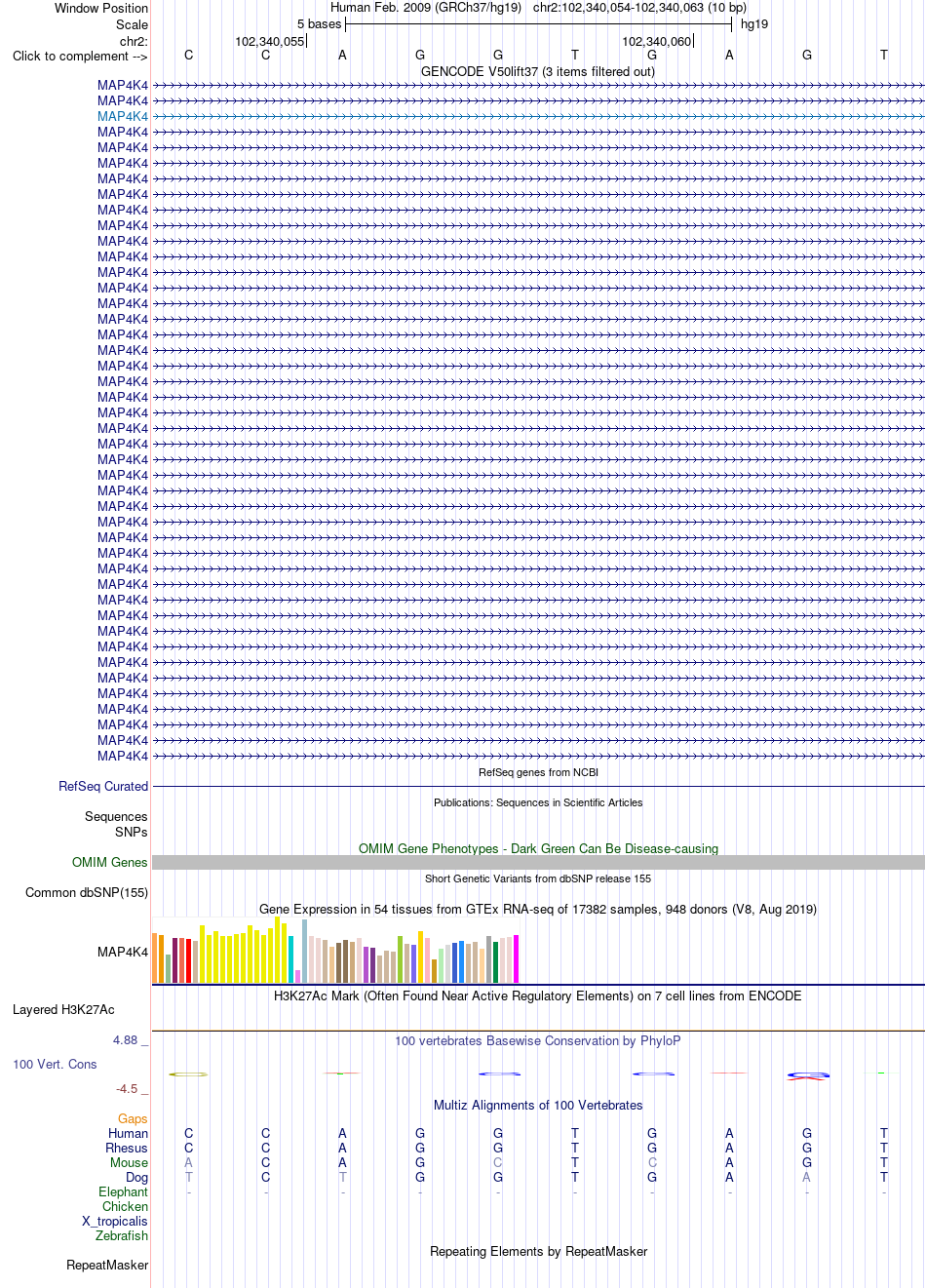Click the 102,340,055 coordinate marker

coord(269,41)
